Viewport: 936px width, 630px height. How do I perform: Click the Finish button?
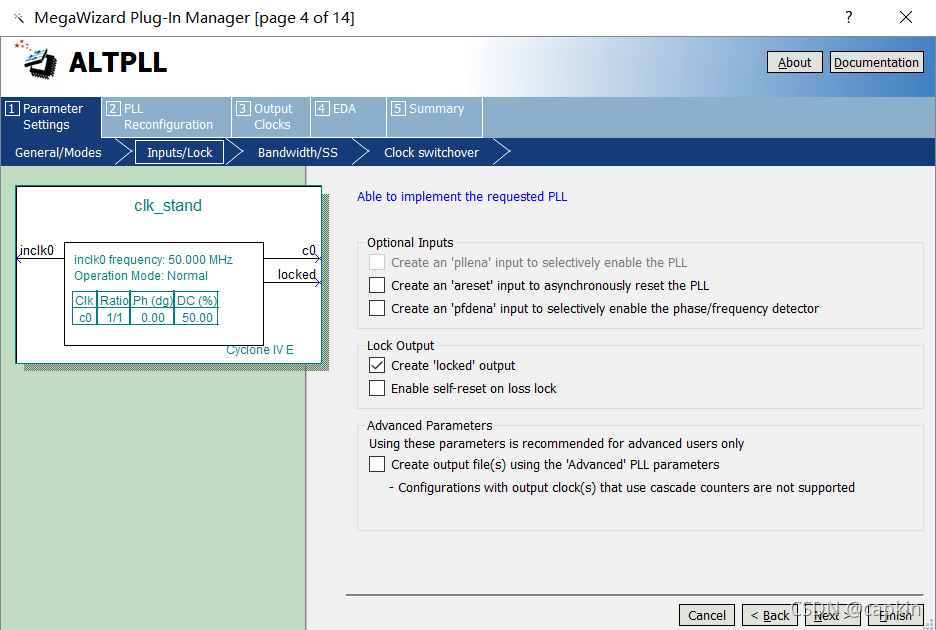[x=895, y=615]
